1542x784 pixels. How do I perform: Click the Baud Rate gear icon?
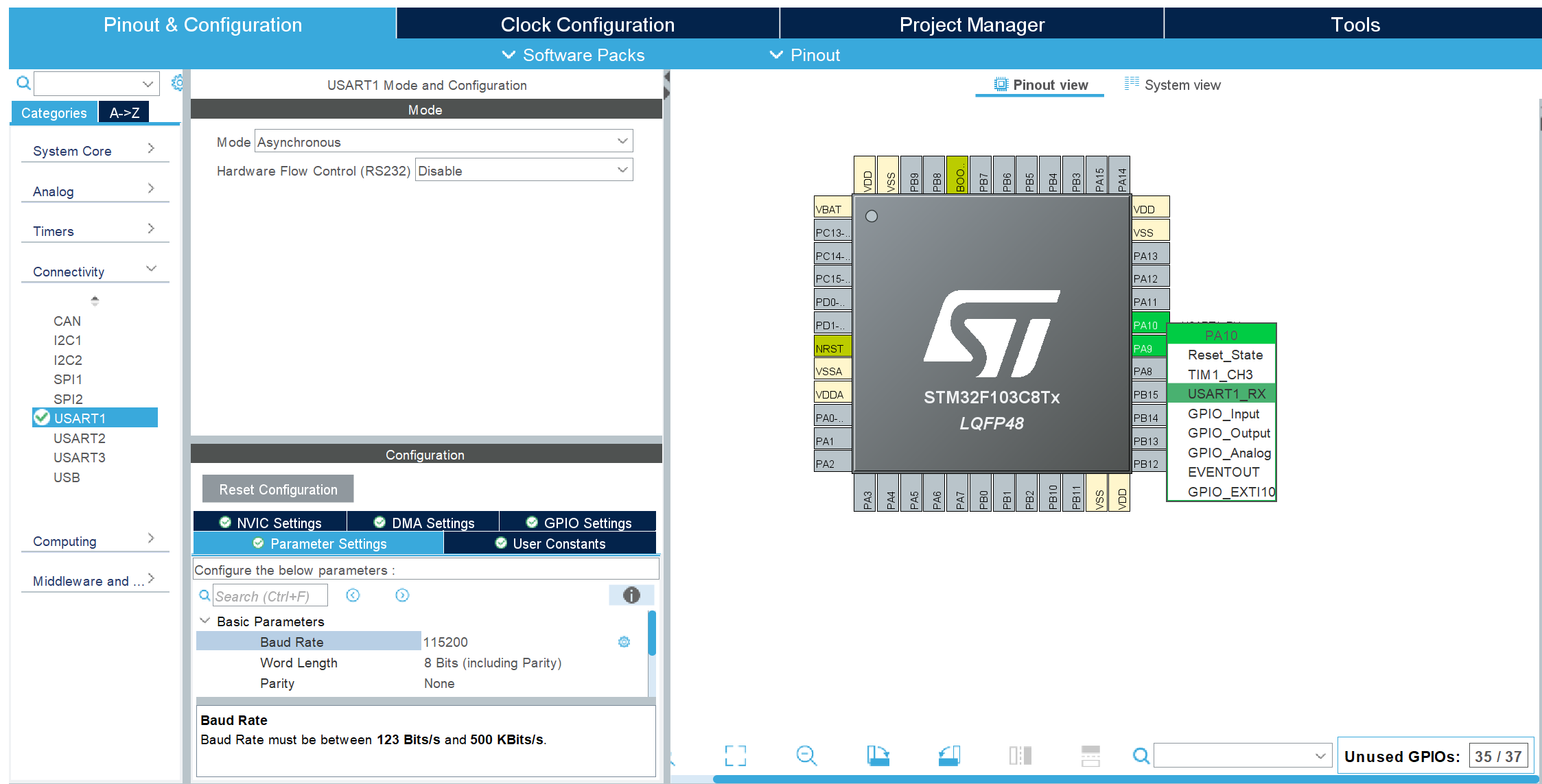[x=624, y=642]
